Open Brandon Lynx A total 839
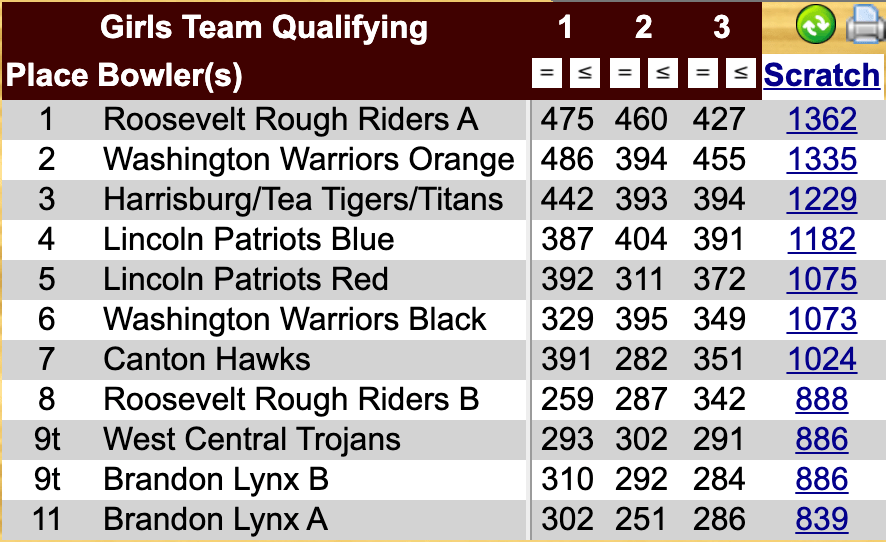Viewport: 886px width, 542px height. [x=821, y=520]
